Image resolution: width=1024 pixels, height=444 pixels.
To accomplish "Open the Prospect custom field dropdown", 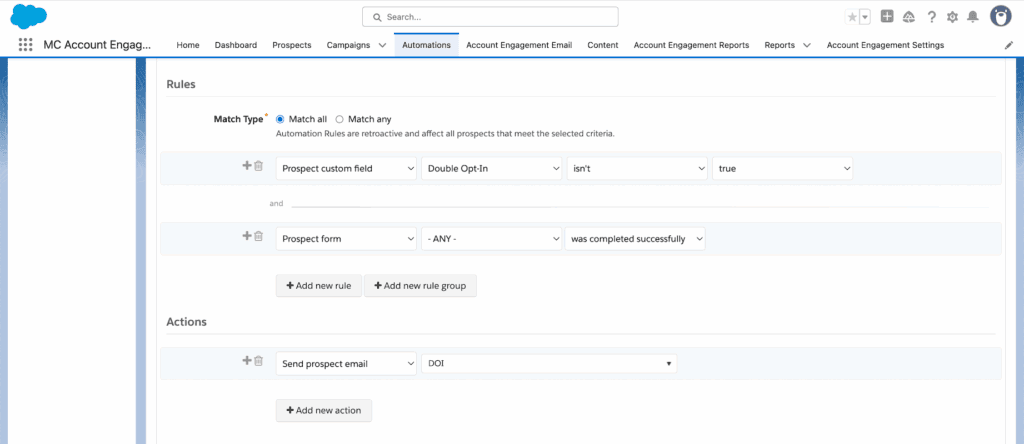I will 346,168.
